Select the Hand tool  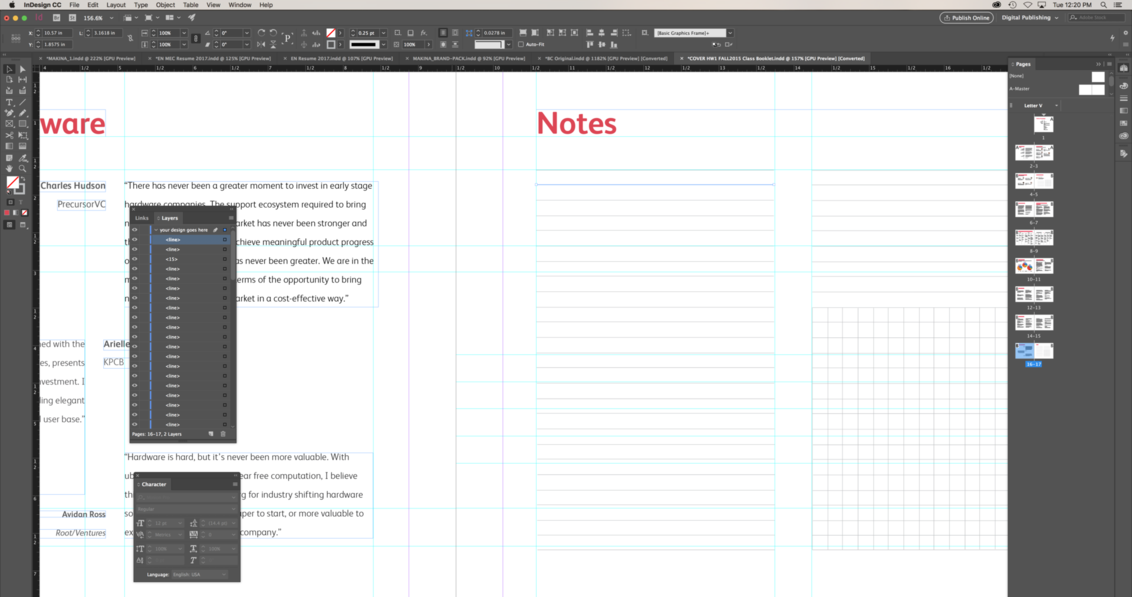click(x=9, y=168)
